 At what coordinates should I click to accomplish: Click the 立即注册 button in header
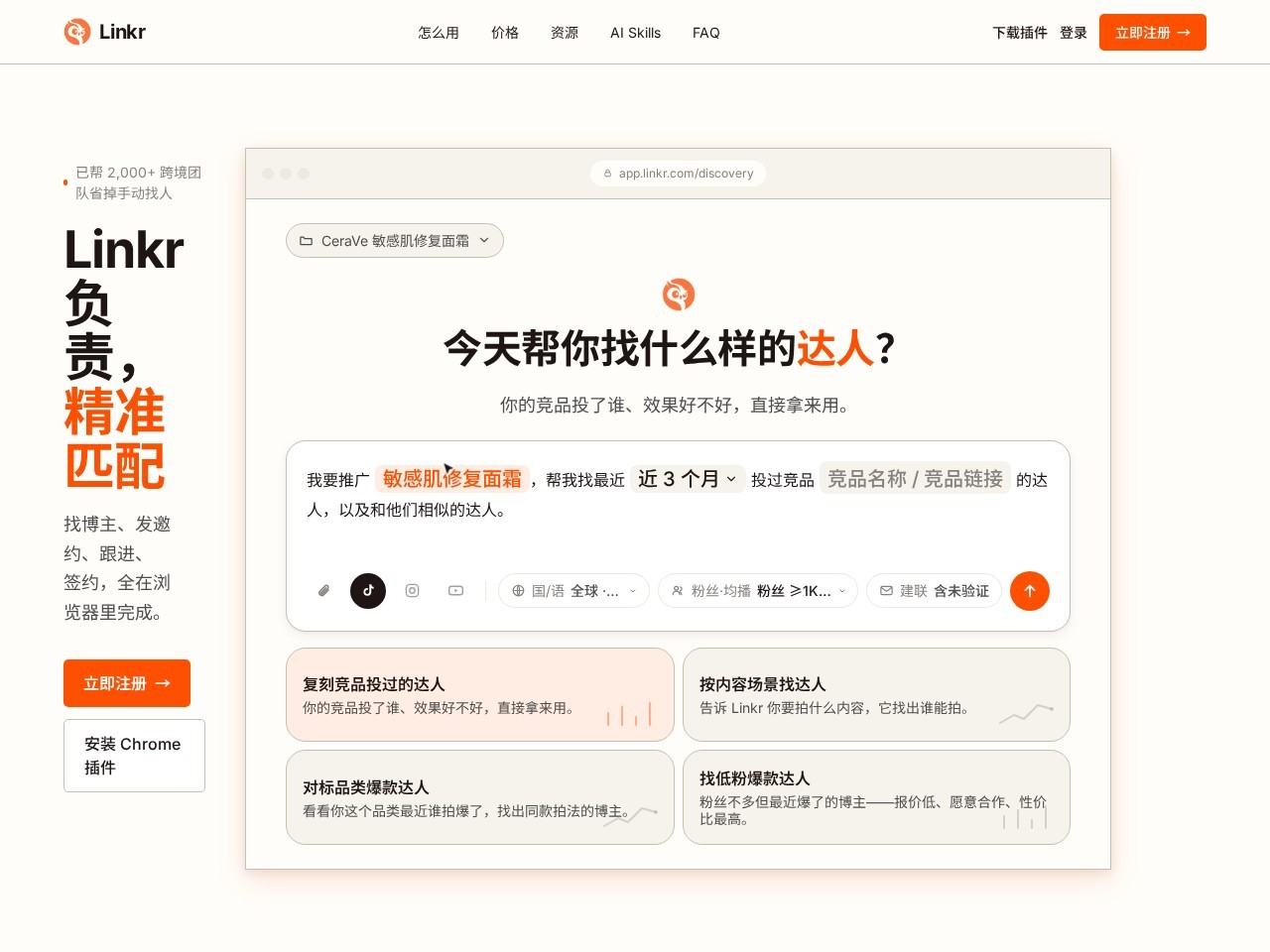coord(1153,32)
